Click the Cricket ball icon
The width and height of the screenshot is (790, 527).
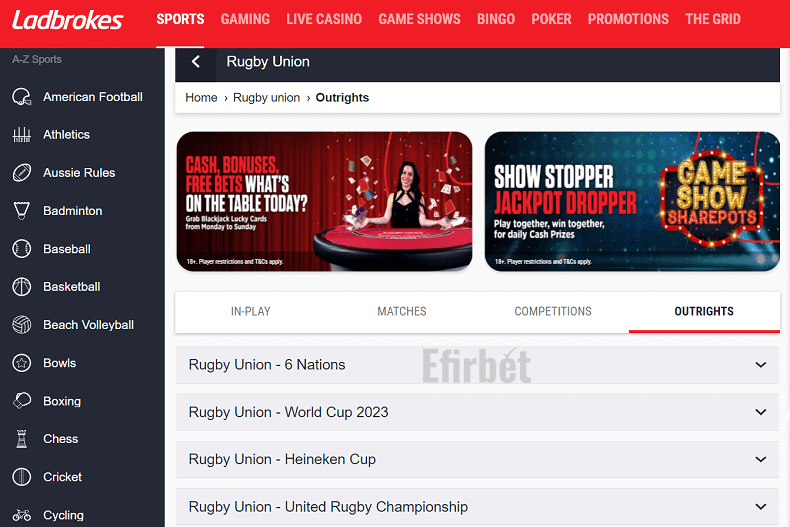[22, 477]
